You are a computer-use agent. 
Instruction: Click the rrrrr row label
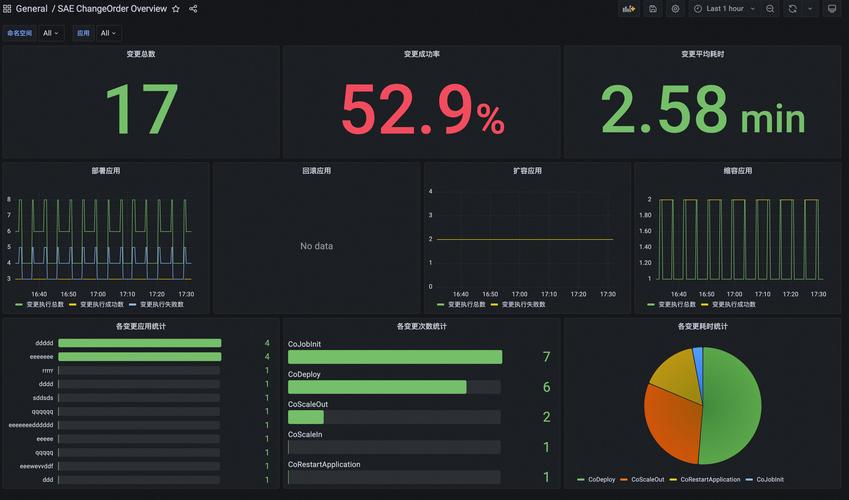coord(48,371)
